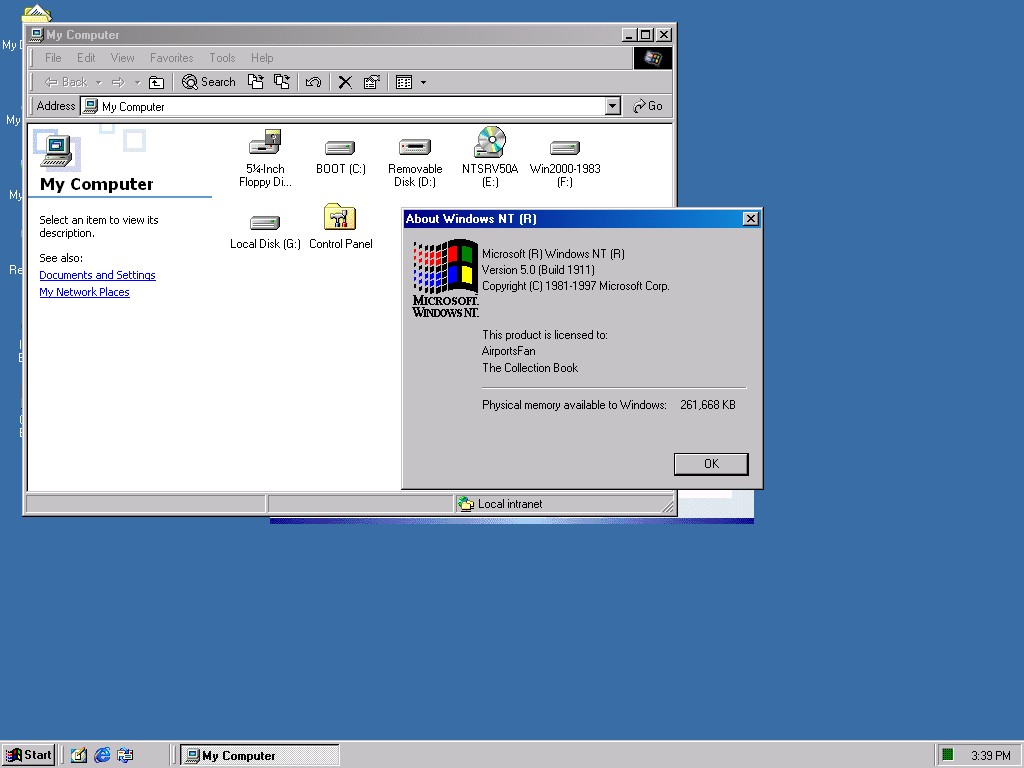Open the Edit menu
This screenshot has width=1024, height=768.
click(x=86, y=58)
